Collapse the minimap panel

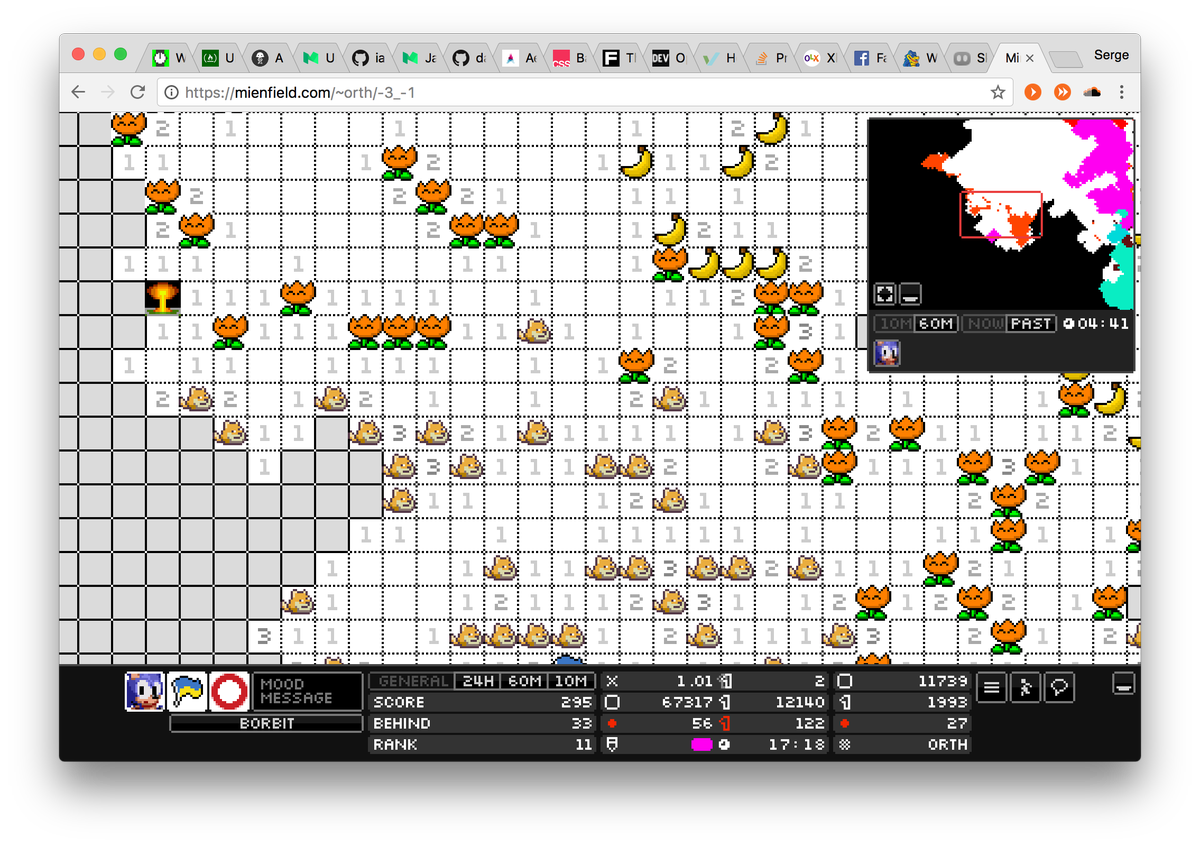[x=909, y=294]
